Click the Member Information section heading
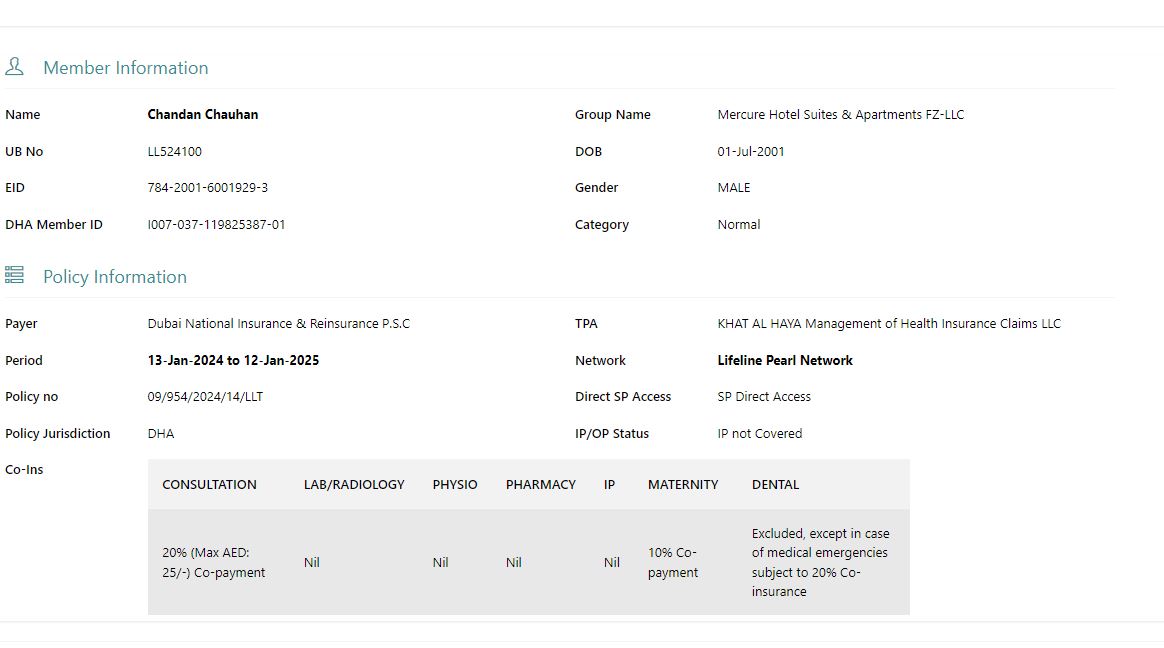The width and height of the screenshot is (1164, 648). [125, 68]
